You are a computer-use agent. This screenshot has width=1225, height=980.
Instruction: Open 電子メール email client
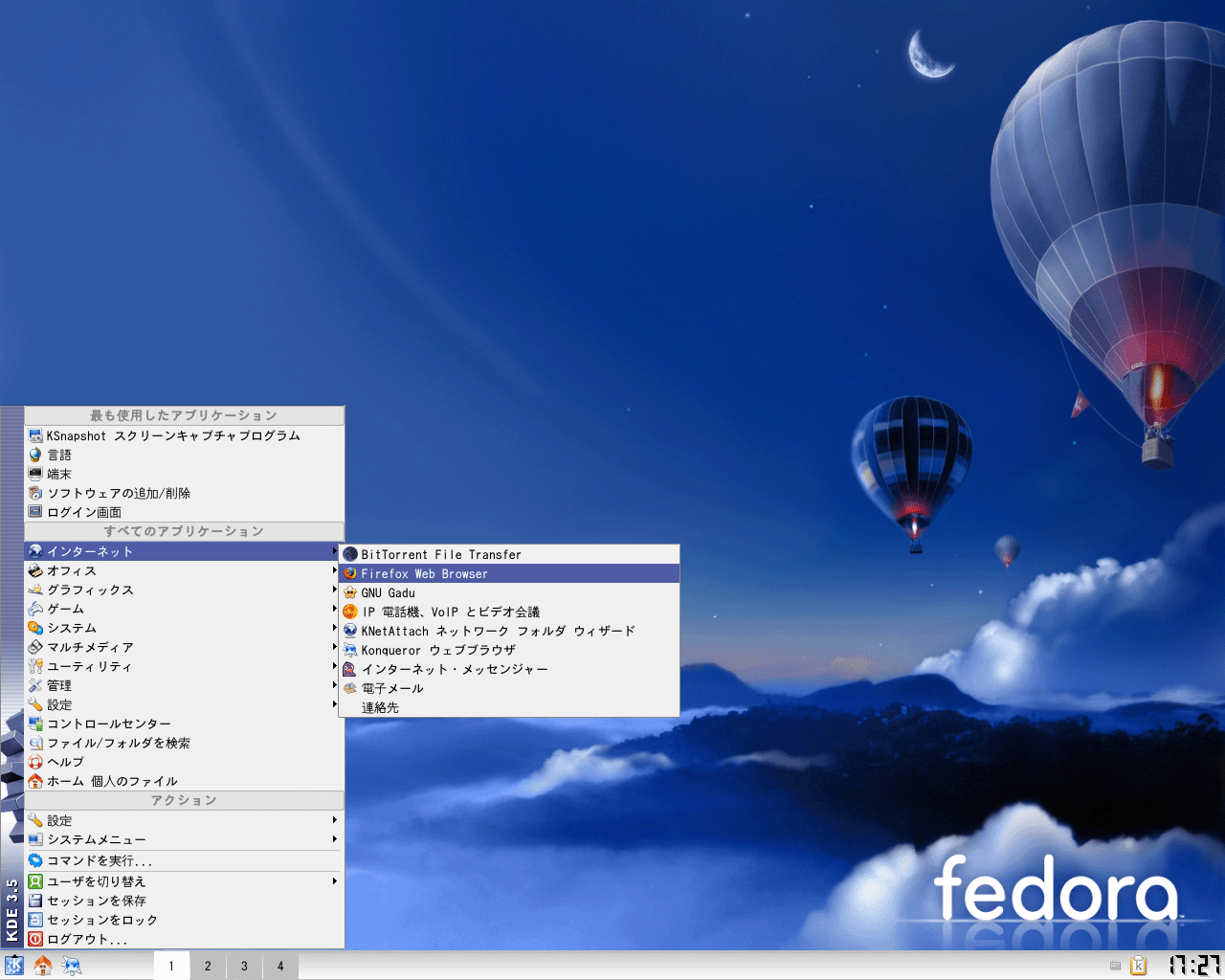click(x=509, y=688)
